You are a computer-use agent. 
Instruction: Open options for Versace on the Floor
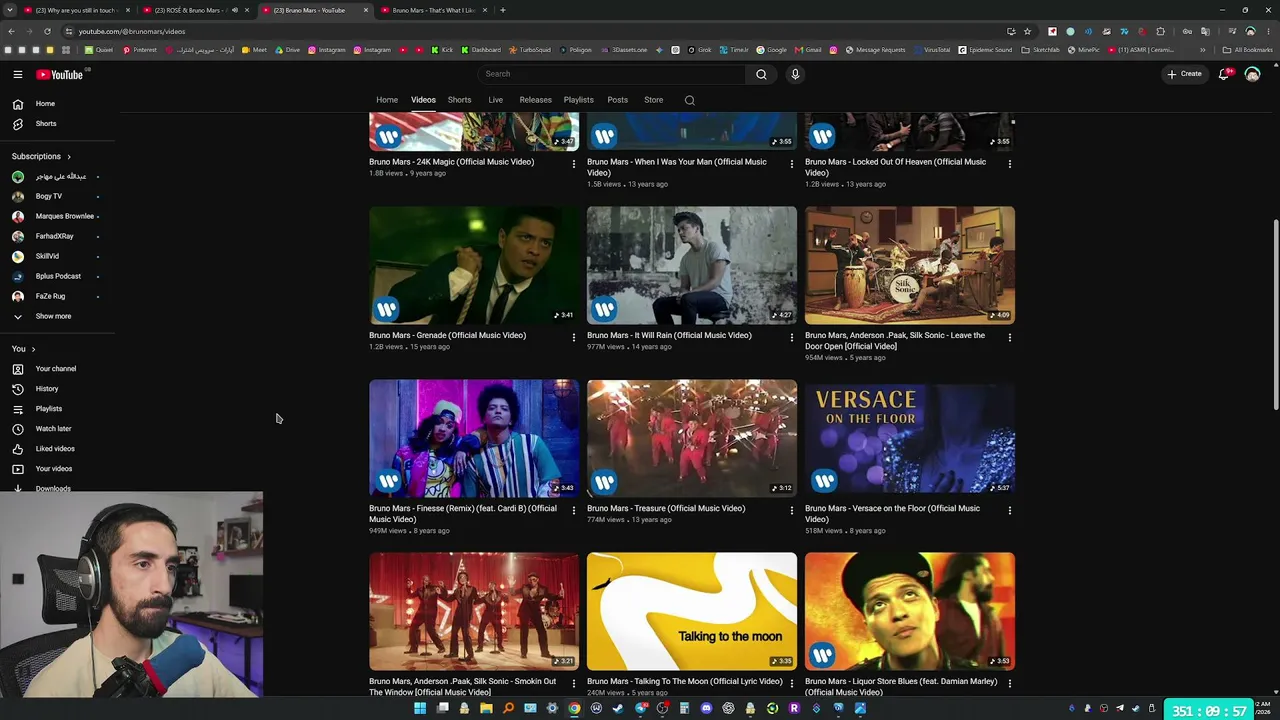pos(1010,511)
